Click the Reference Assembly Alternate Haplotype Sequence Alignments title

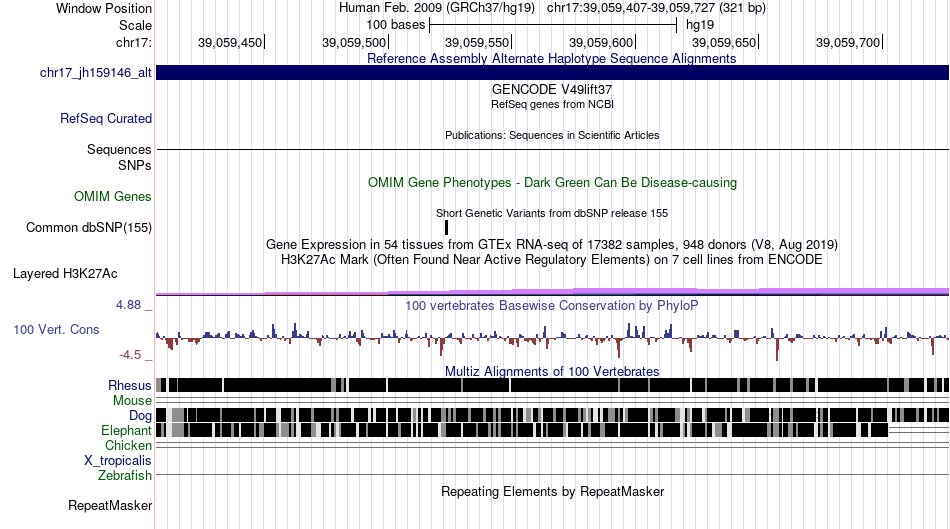(552, 58)
